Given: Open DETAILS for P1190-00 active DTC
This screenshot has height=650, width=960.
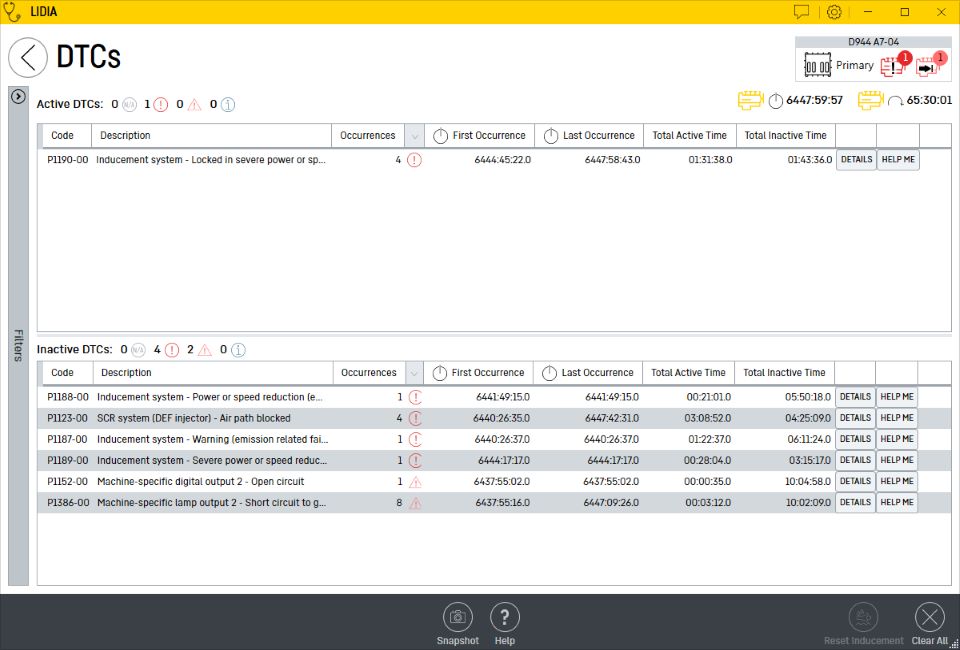Looking at the screenshot, I should coord(856,160).
